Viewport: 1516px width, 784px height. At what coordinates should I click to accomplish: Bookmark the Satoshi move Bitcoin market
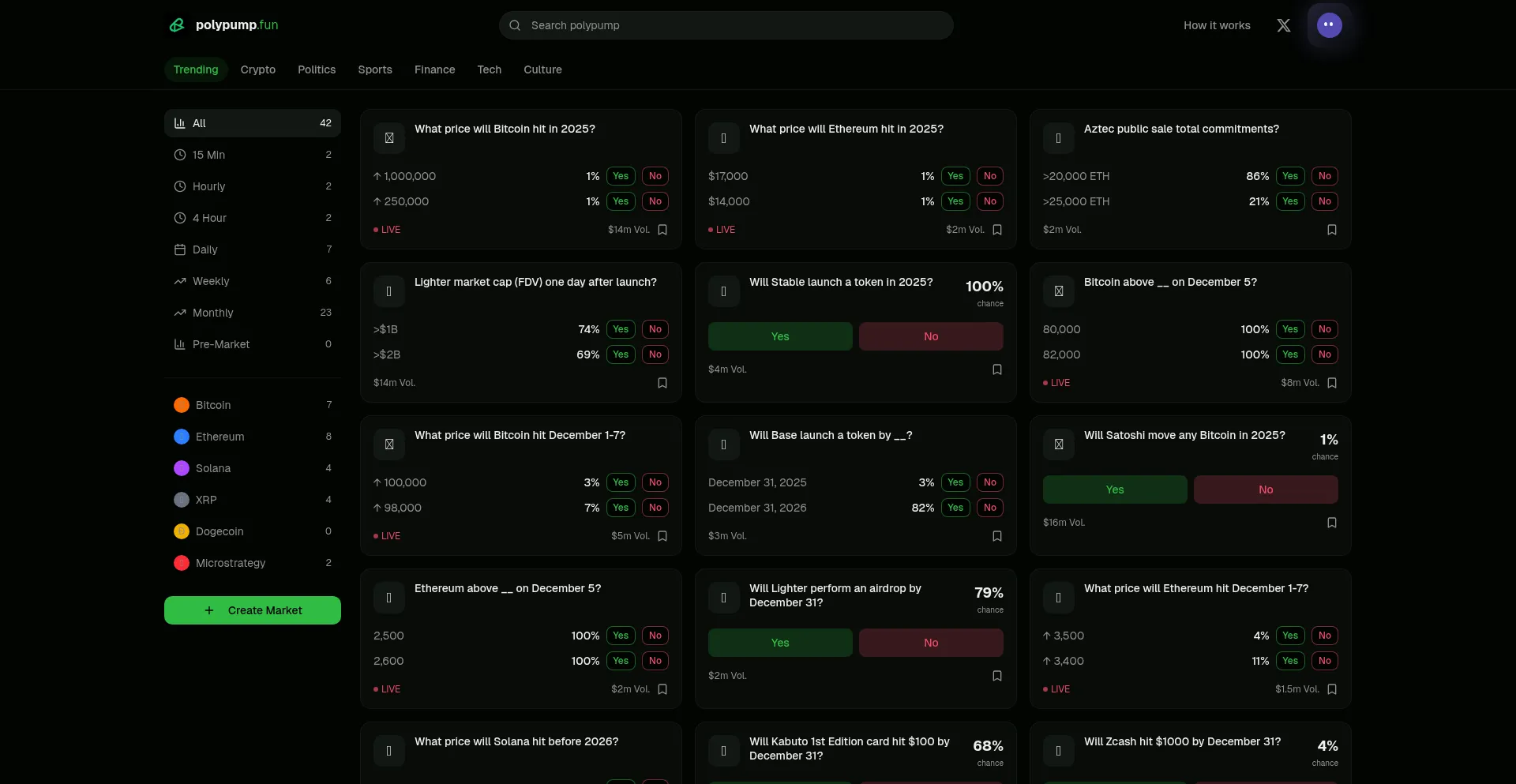pos(1331,523)
